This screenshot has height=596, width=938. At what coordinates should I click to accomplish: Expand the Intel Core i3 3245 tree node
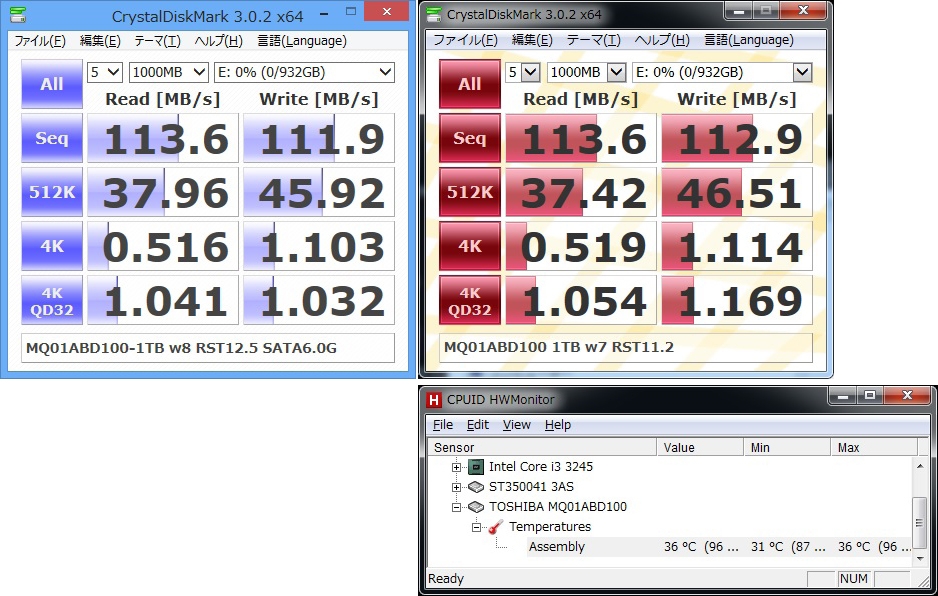click(456, 467)
